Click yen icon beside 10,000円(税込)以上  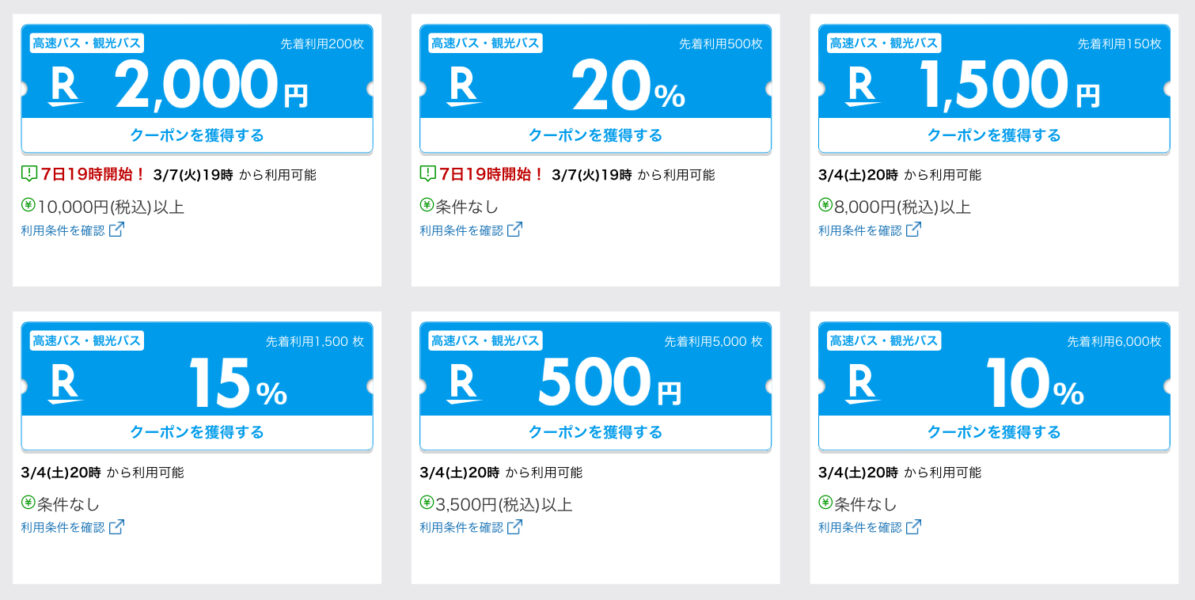28,205
